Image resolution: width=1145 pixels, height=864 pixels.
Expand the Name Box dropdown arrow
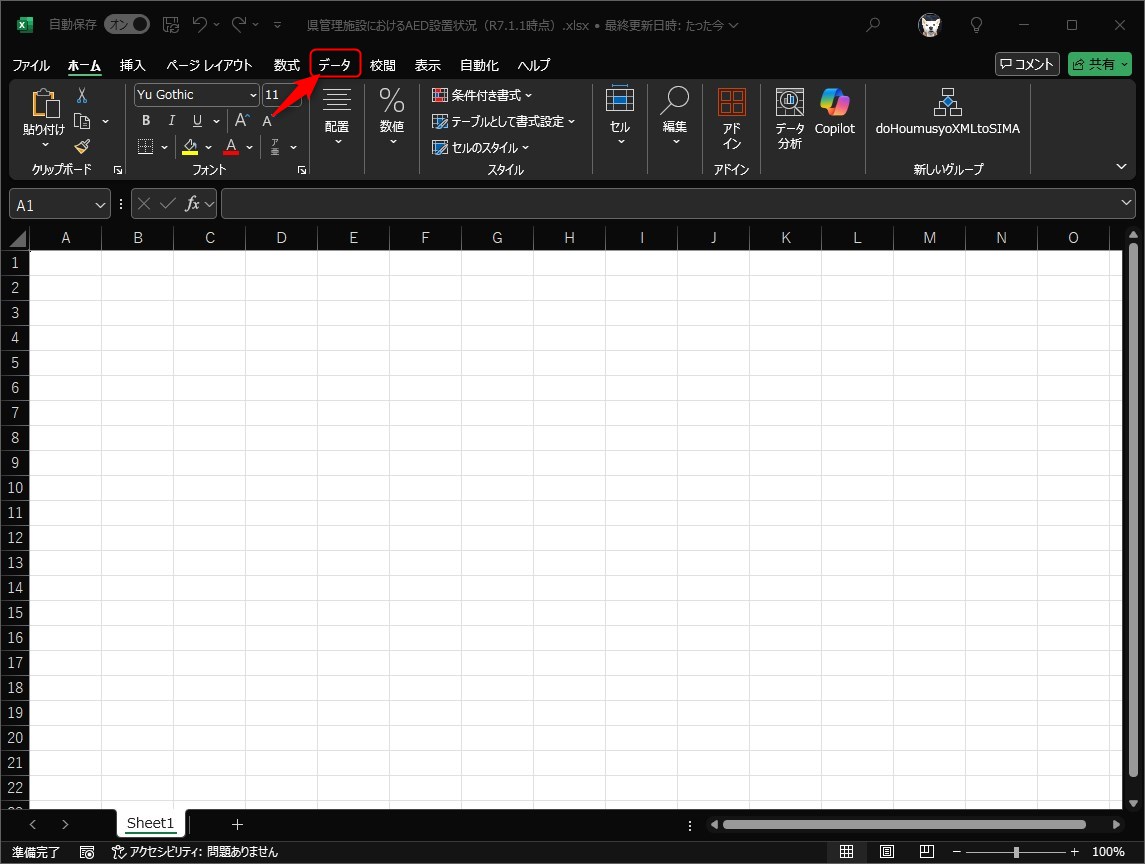[100, 204]
